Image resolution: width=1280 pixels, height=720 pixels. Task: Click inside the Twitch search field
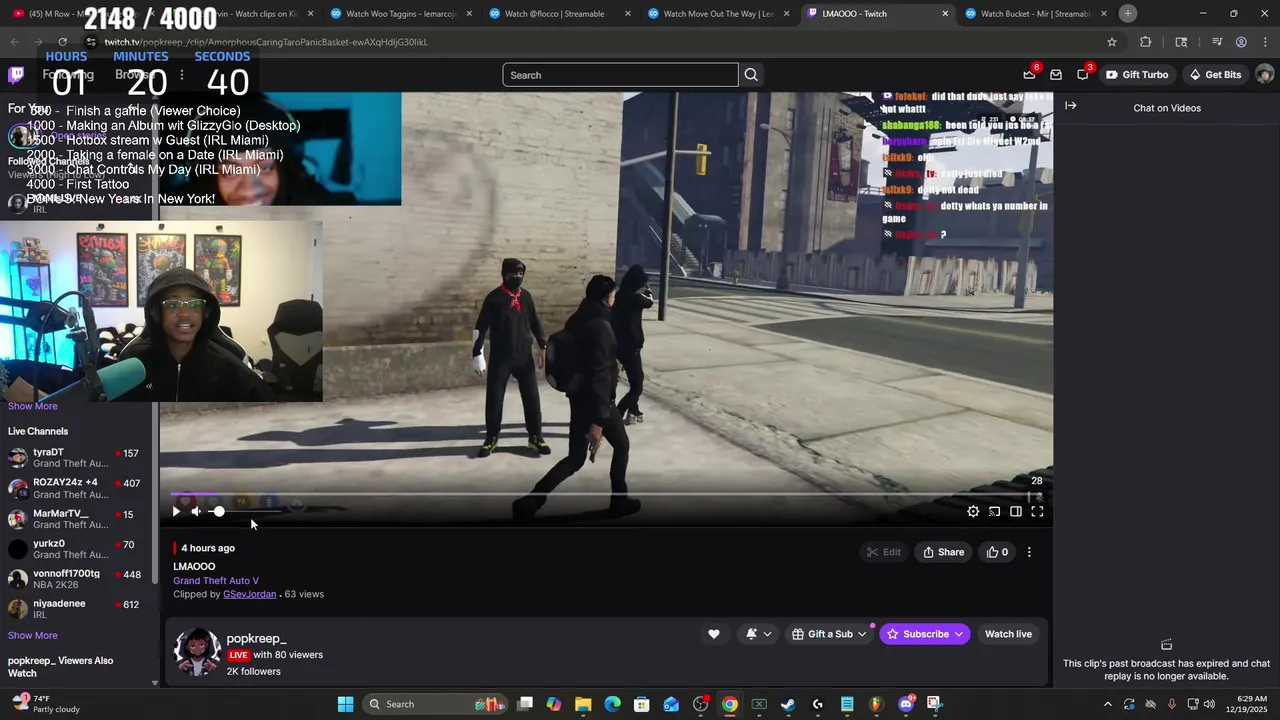620,75
